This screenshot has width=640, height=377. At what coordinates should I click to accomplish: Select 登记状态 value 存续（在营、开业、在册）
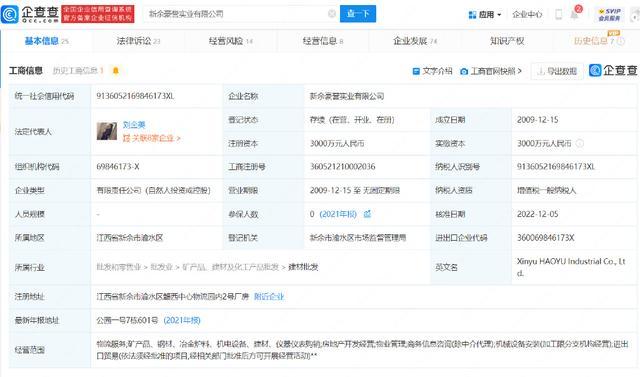352,120
